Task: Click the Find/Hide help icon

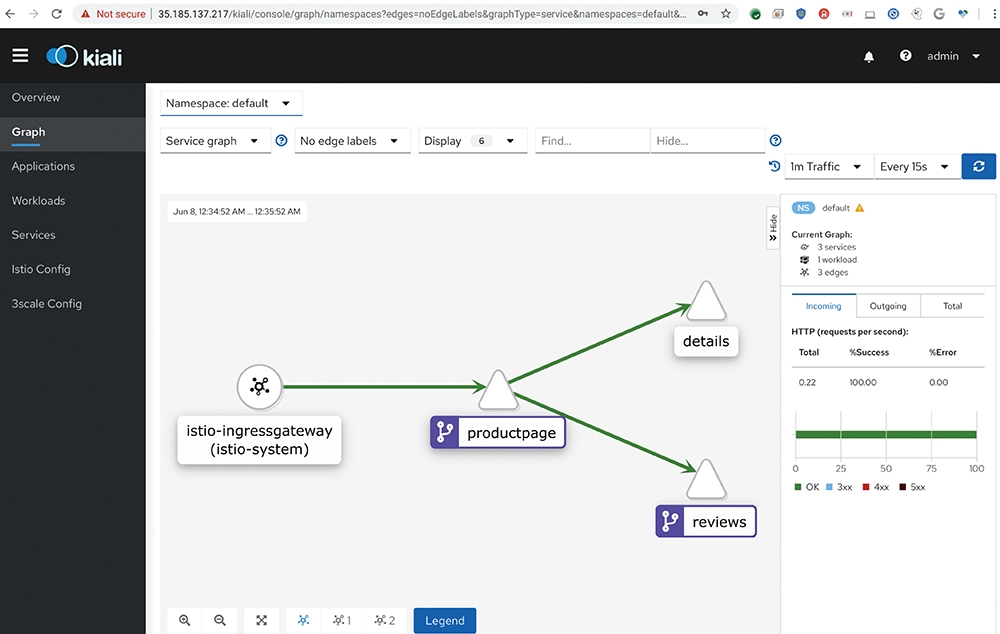Action: point(776,141)
